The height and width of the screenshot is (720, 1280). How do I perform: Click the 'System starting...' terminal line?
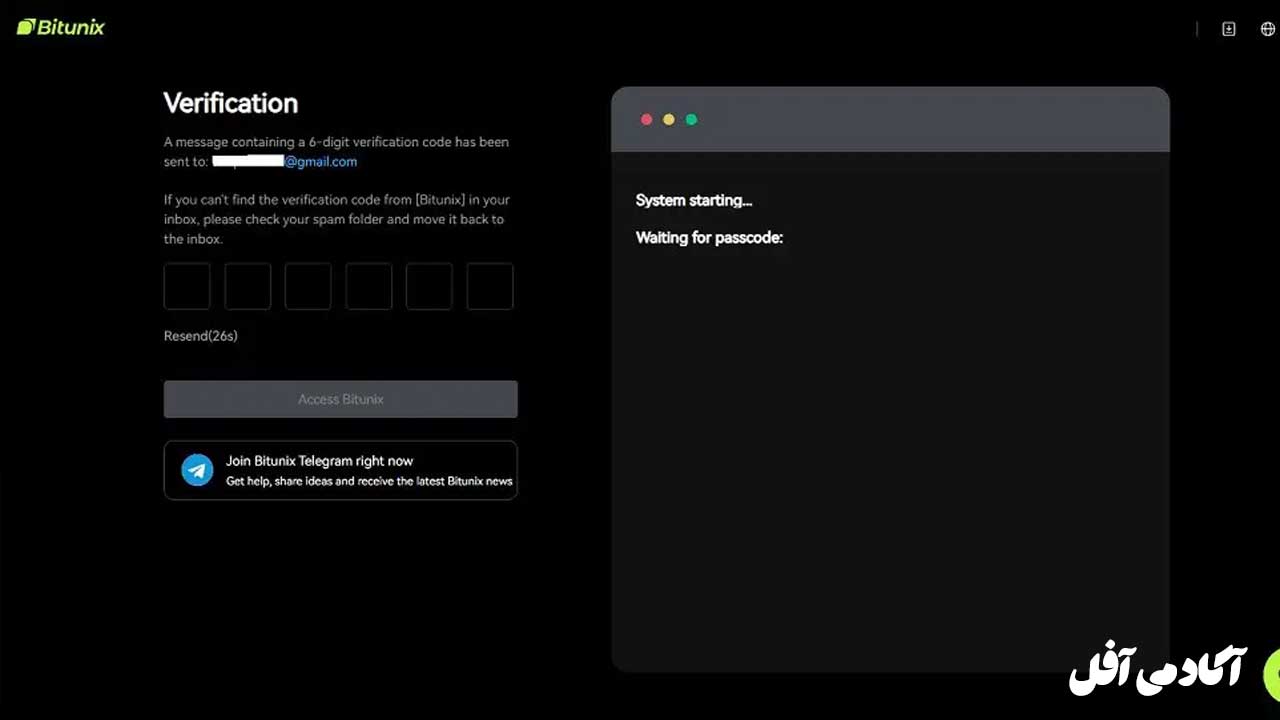[x=694, y=200]
